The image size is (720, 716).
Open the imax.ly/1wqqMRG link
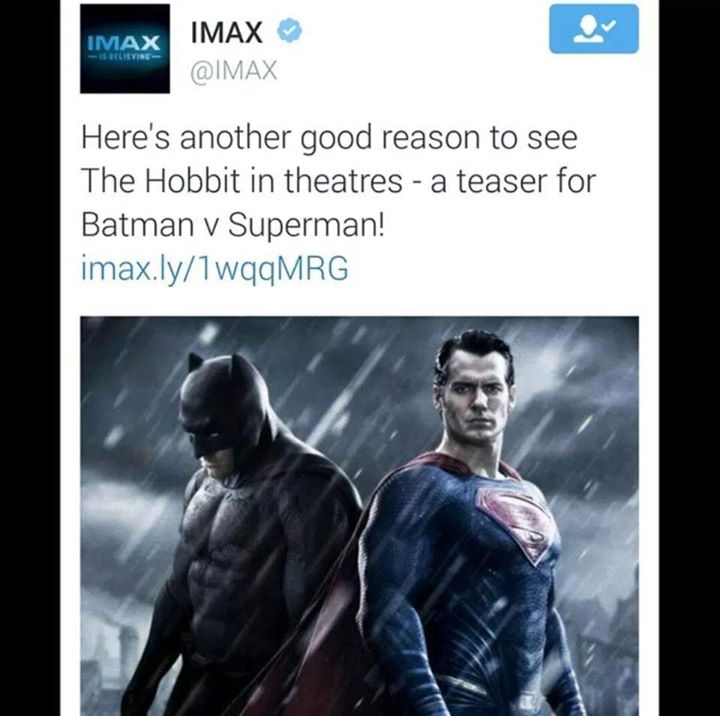[214, 268]
